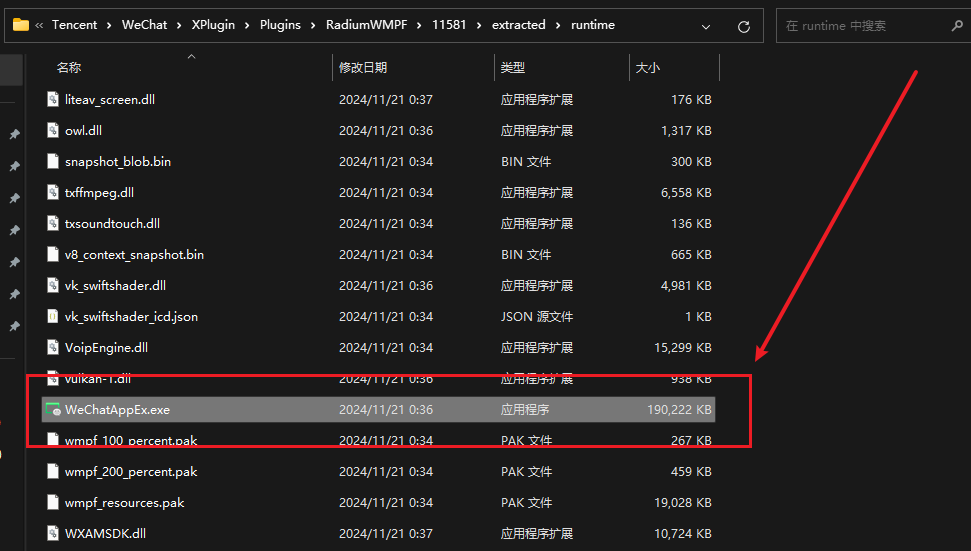Expand the chevron after Plugins breadcrumb
Screen dimensions: 971x551
(313, 25)
